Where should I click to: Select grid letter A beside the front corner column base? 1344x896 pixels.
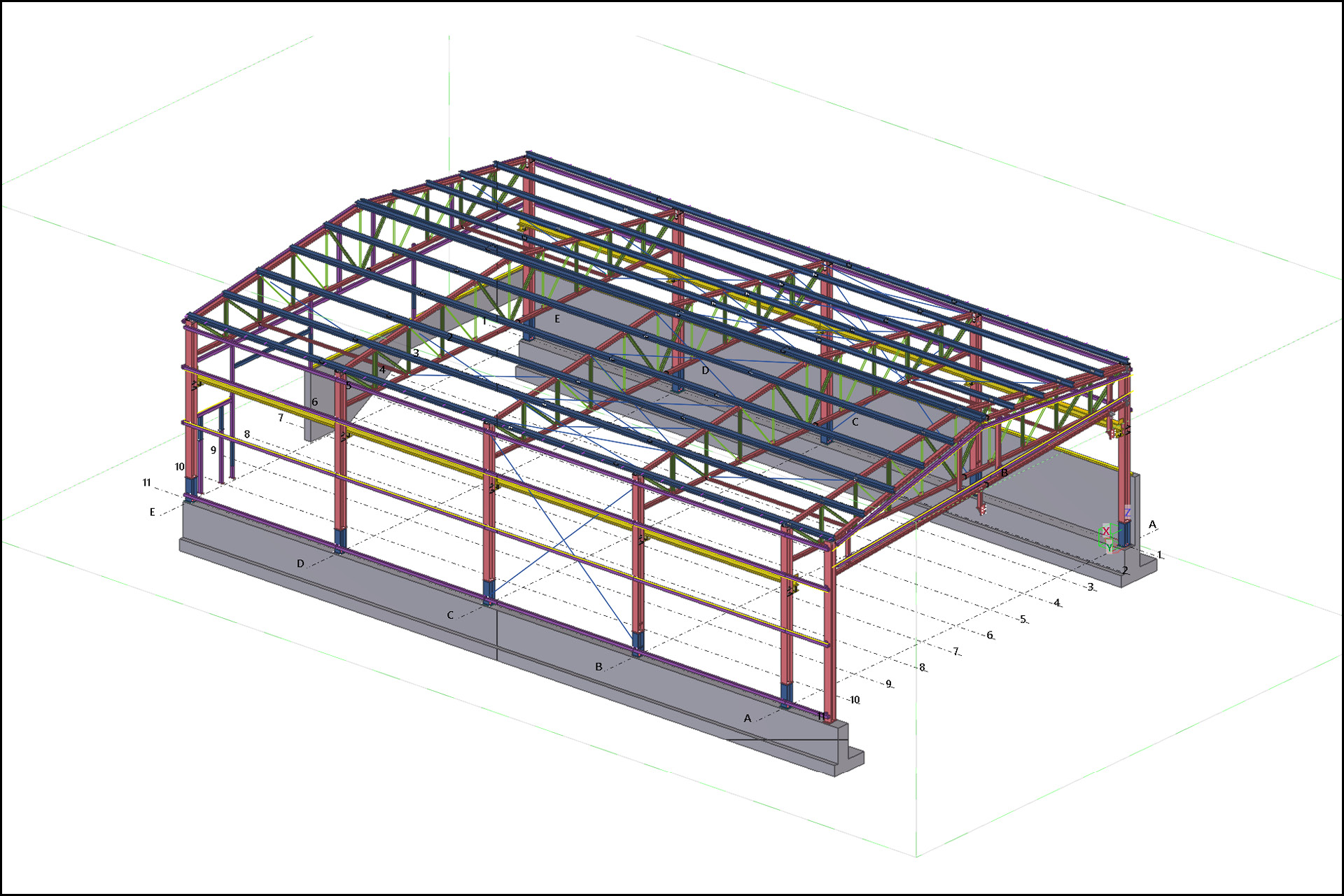coord(747,718)
